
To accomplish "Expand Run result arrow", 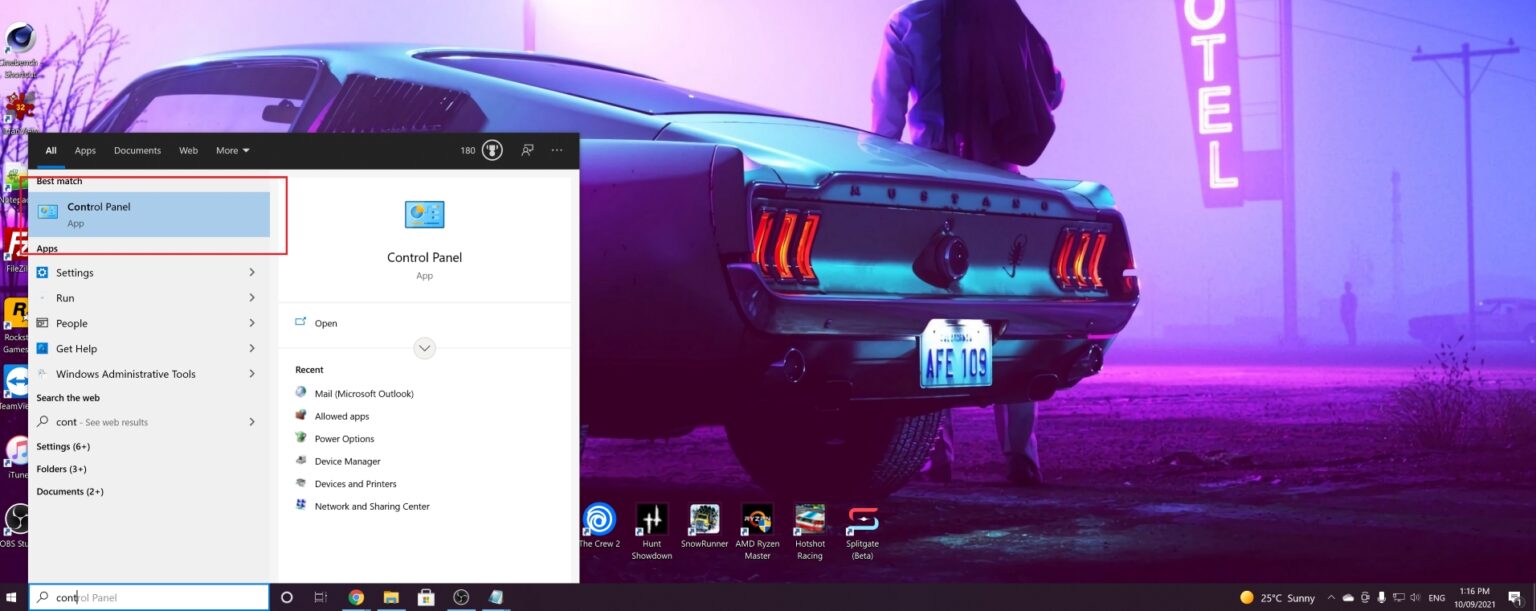I will tap(251, 298).
